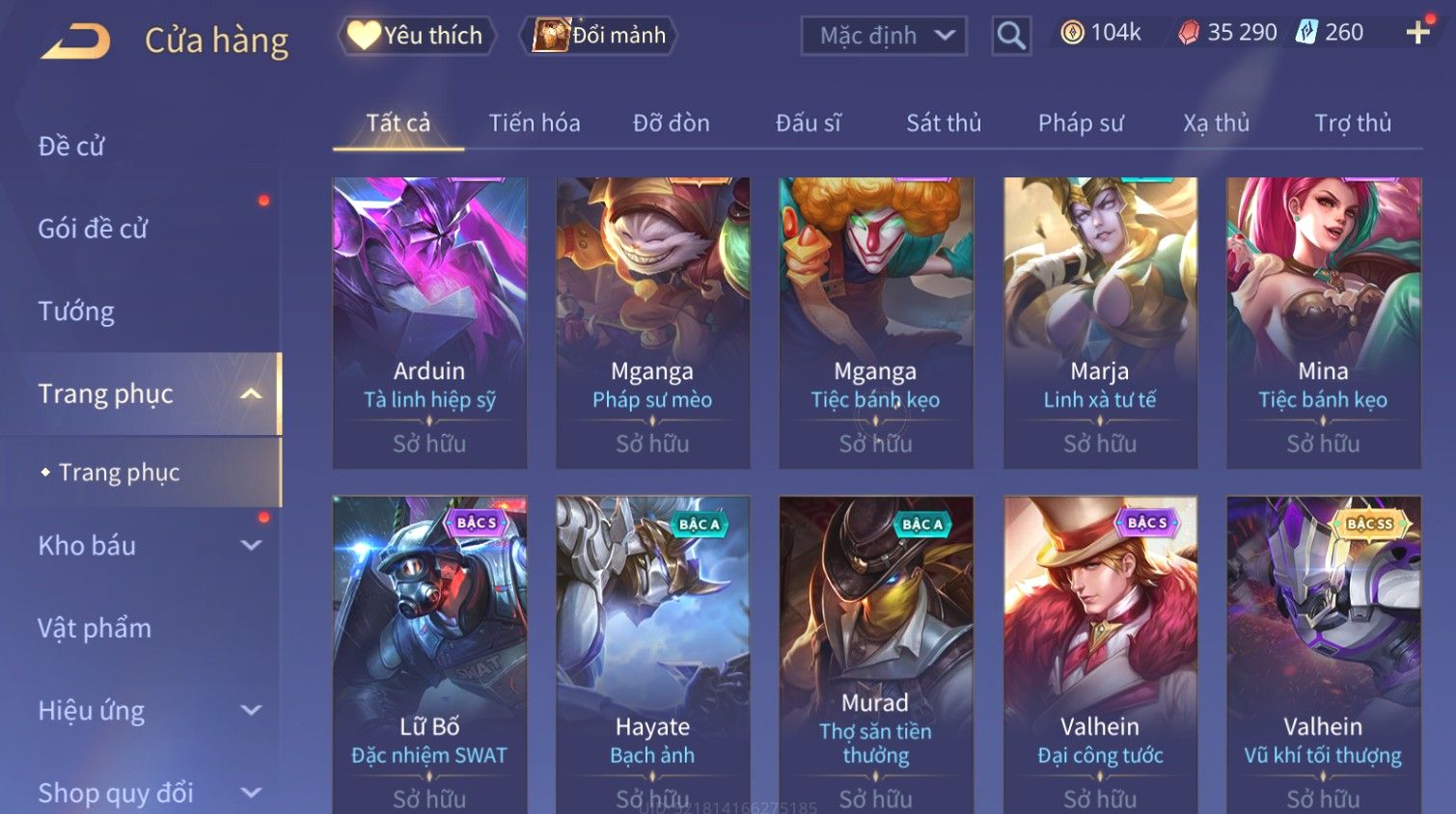This screenshot has width=1456, height=814.
Task: Switch to the Sát thủ tab
Action: [944, 123]
